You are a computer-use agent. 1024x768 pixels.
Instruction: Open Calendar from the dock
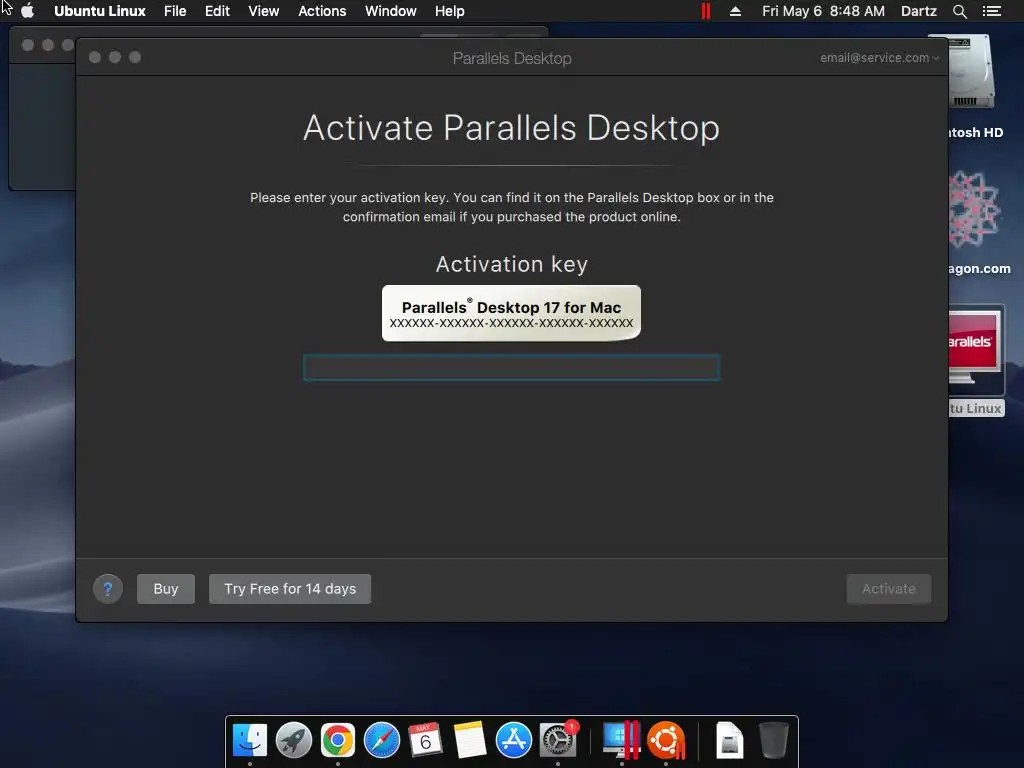[x=425, y=740]
